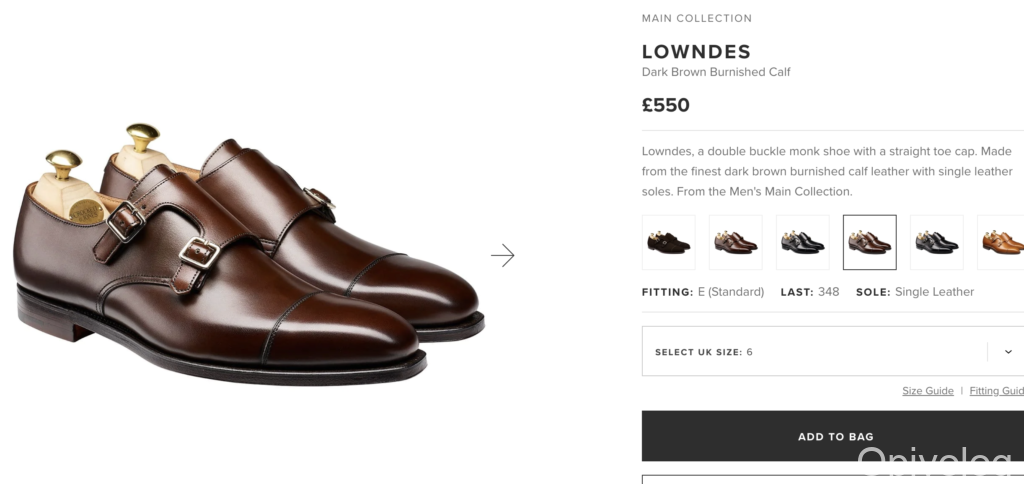Choose the second brown shoe colour thumbnail
The width and height of the screenshot is (1024, 484).
coord(736,242)
